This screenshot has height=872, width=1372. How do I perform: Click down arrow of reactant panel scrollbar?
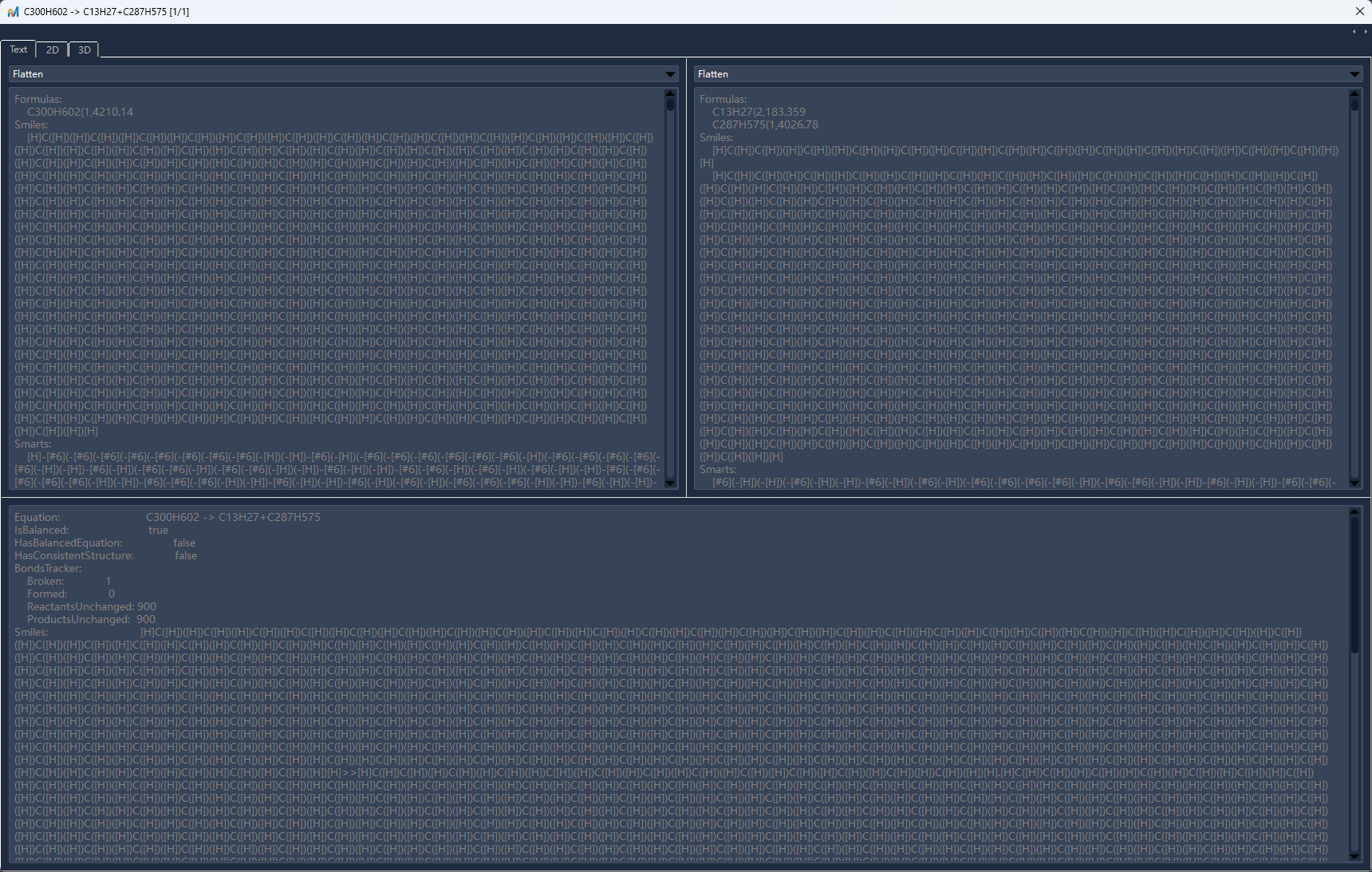(670, 483)
